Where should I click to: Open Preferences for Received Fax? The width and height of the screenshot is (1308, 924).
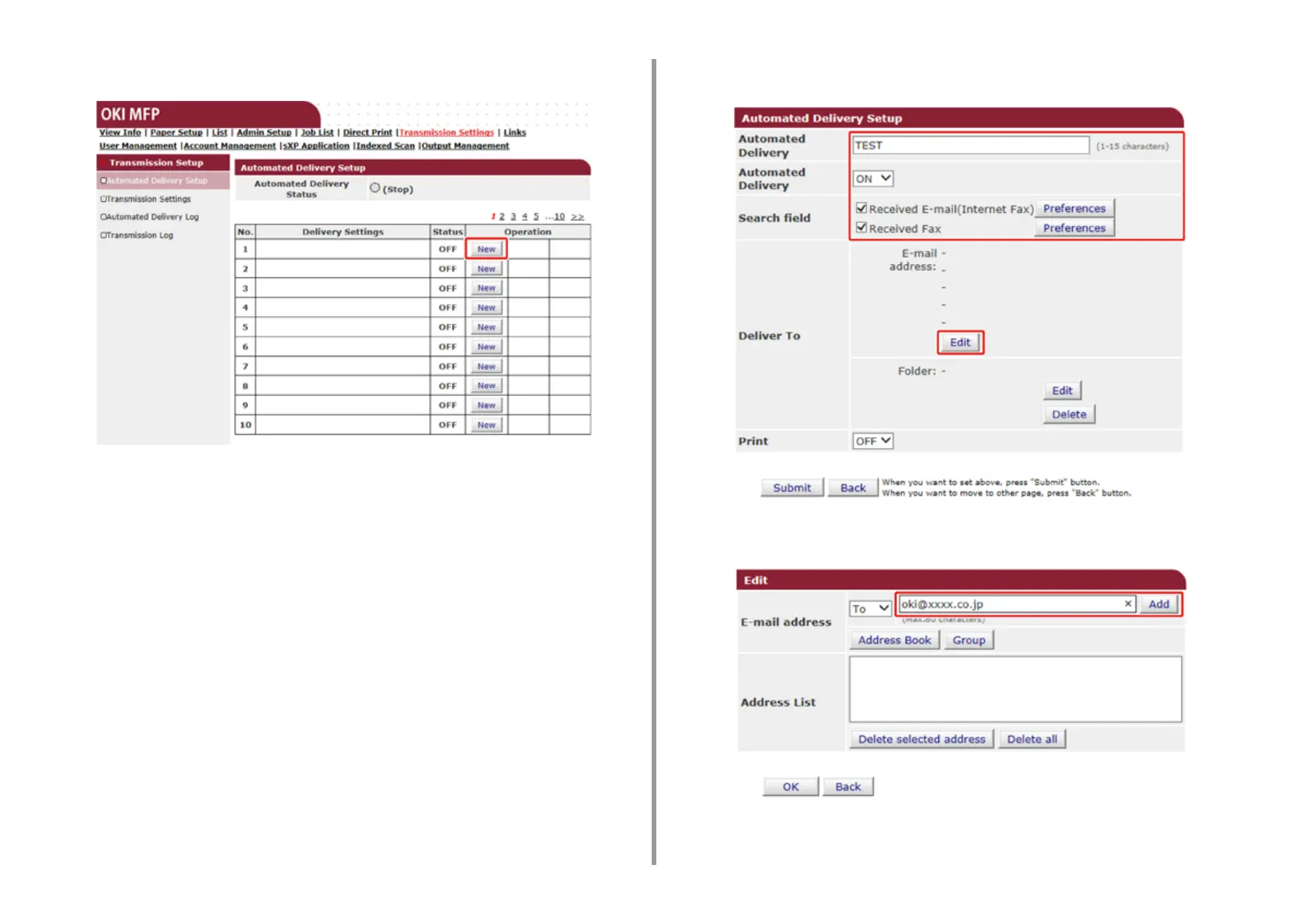[x=1074, y=228]
